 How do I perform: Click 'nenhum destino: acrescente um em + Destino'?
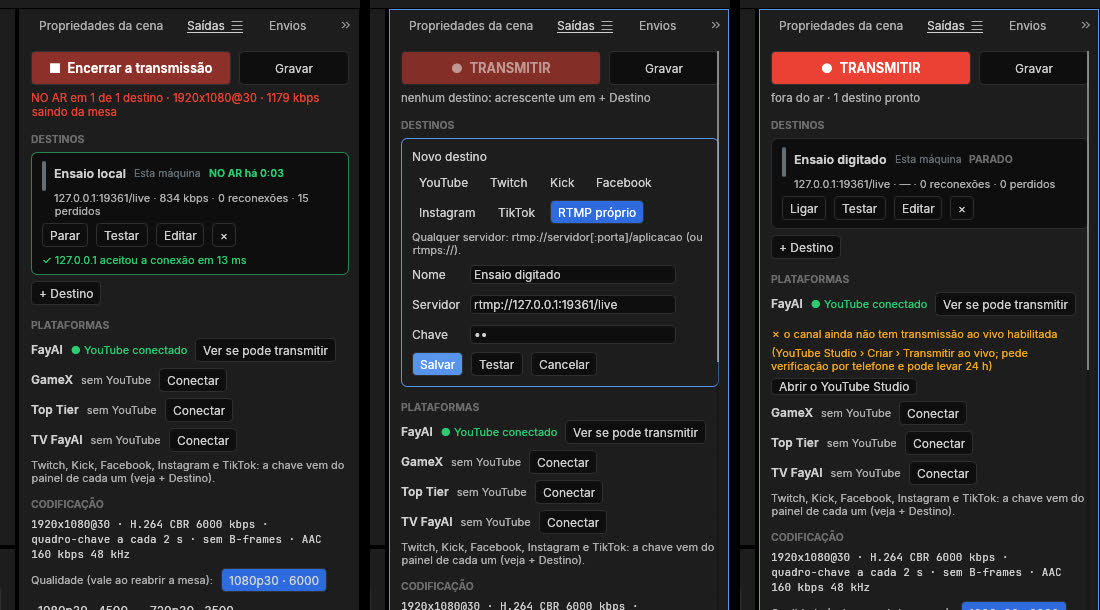525,98
